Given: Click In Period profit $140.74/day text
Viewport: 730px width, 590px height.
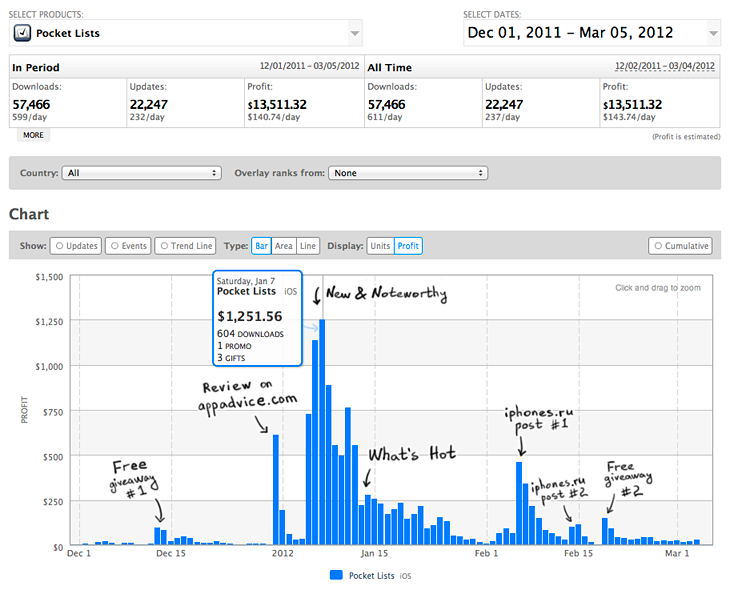Looking at the screenshot, I should 274,117.
